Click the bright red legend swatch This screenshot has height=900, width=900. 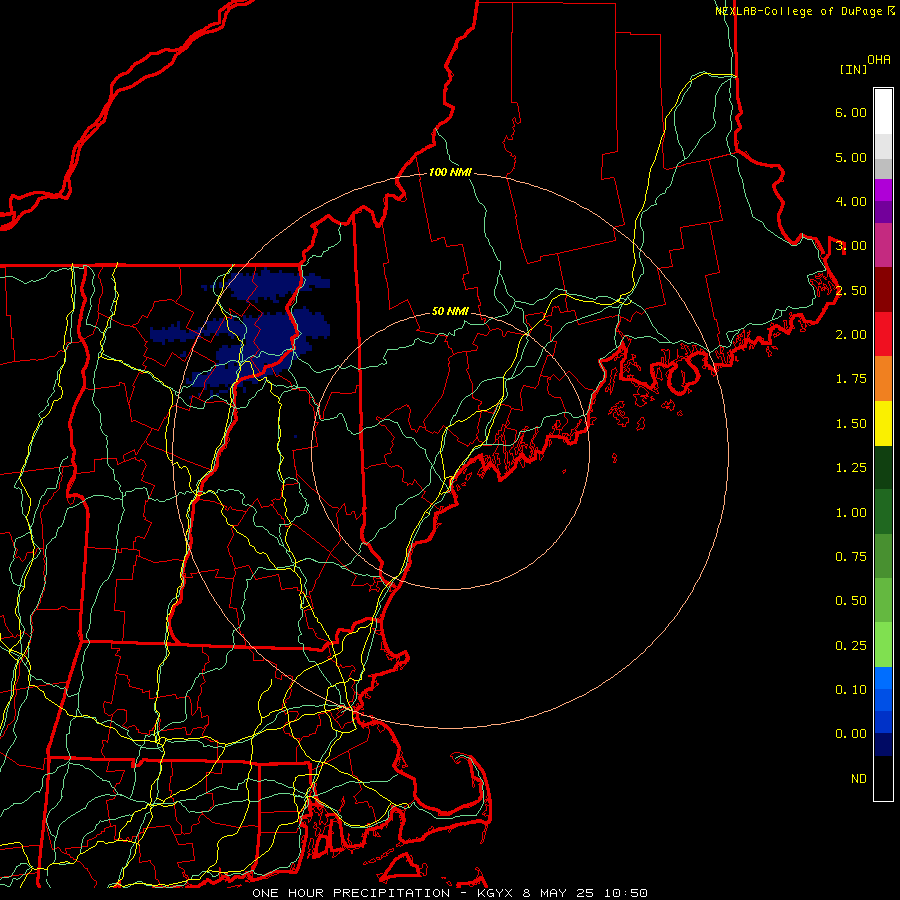pos(883,334)
